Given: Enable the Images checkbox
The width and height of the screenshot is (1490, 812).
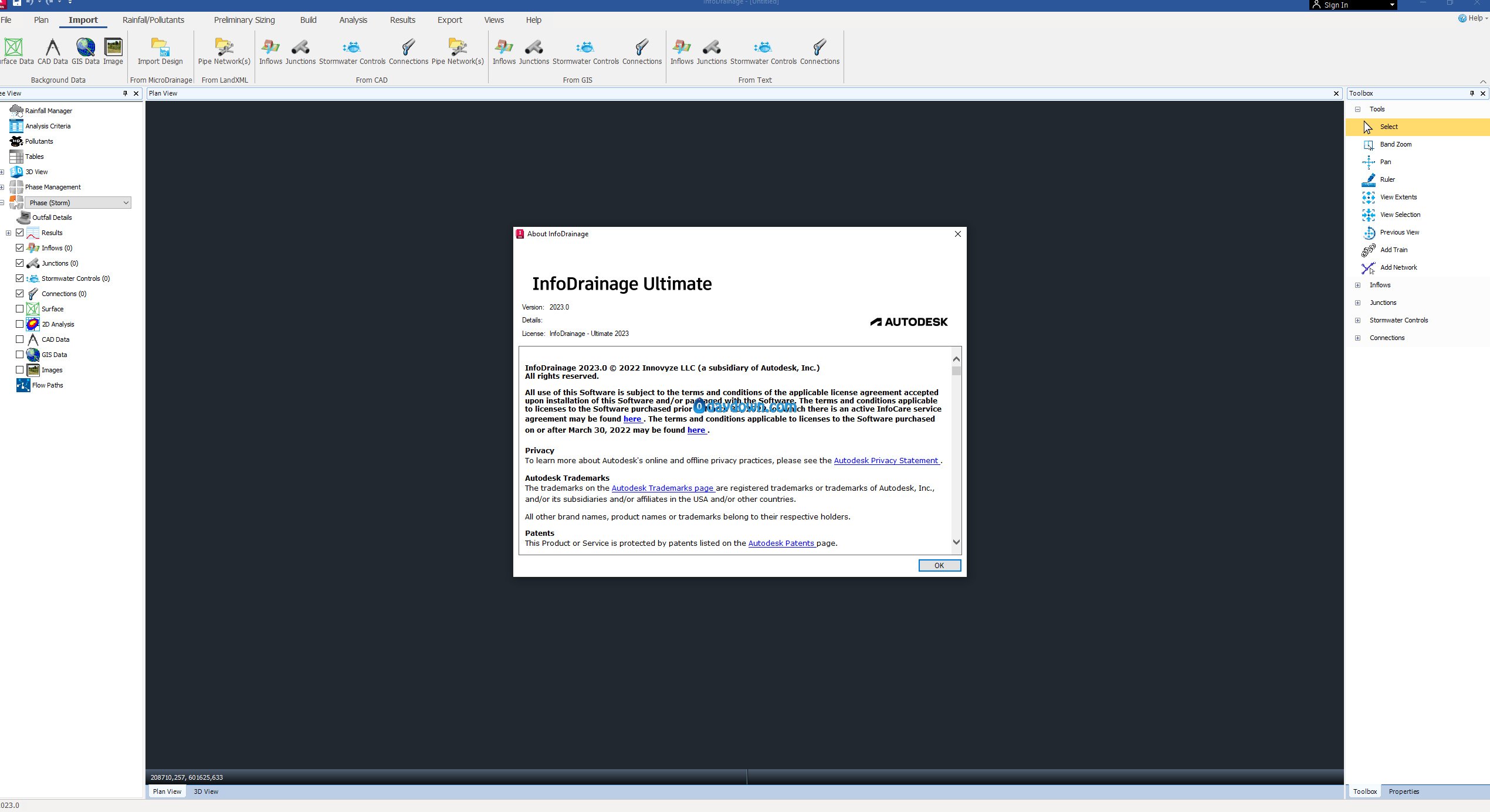Looking at the screenshot, I should point(20,370).
